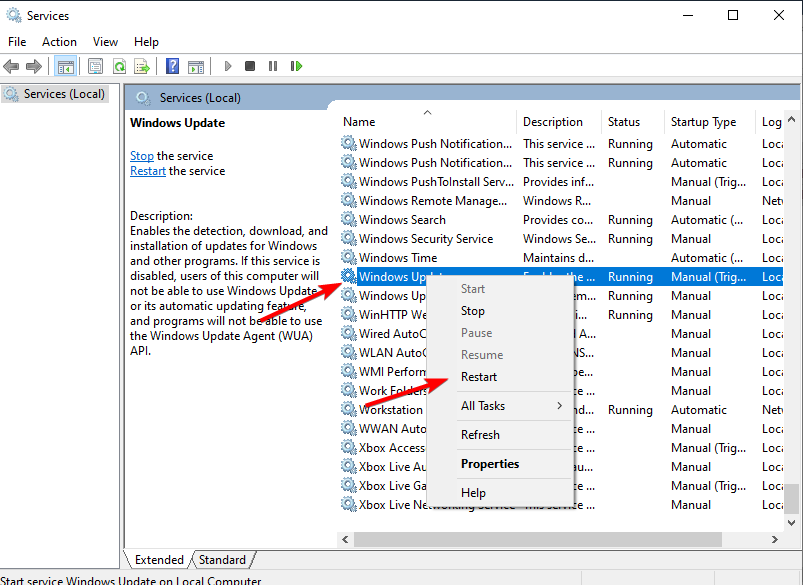Click the Back arrow toolbar icon
Image resolution: width=803 pixels, height=585 pixels.
11,66
